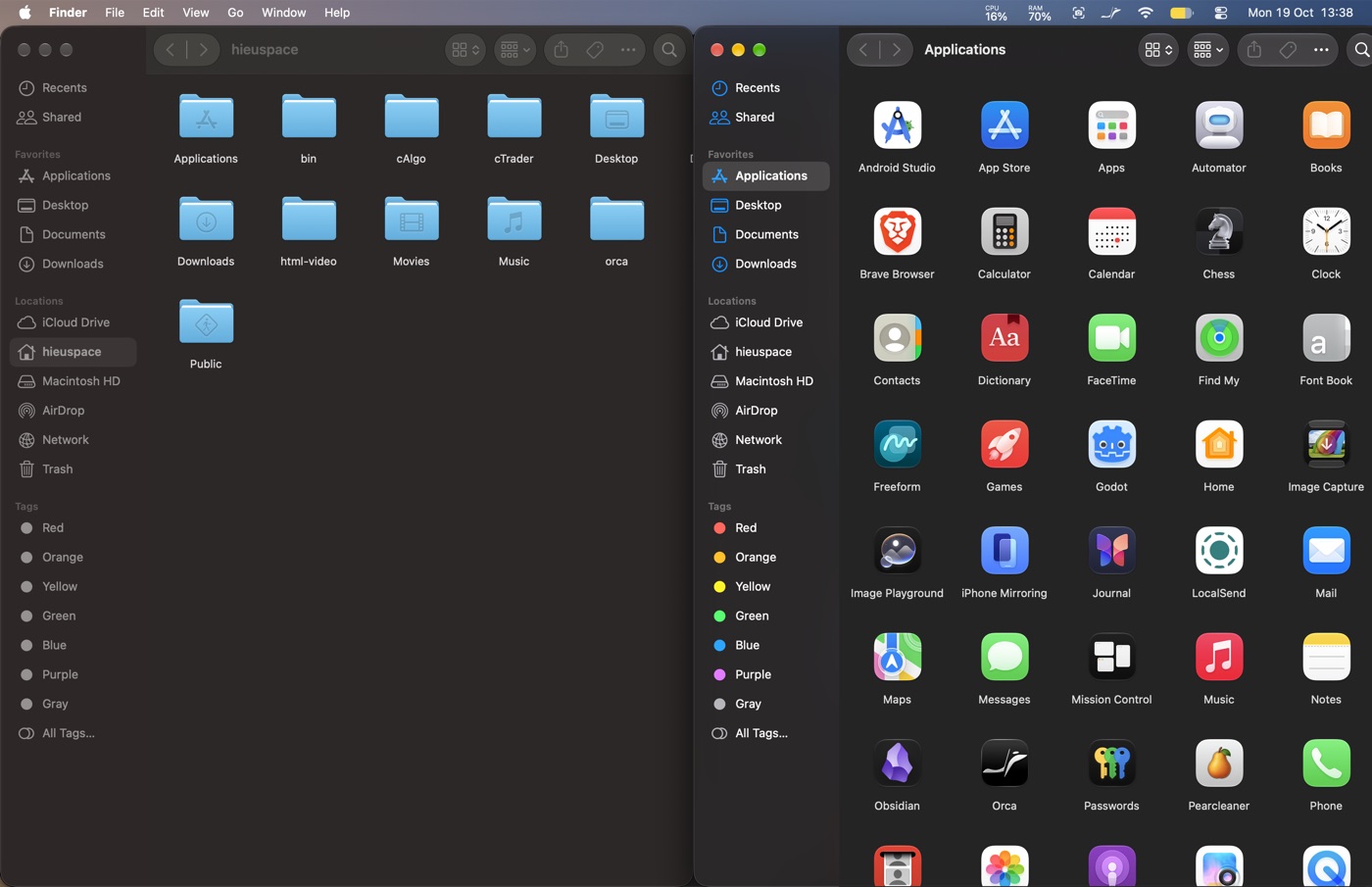The width and height of the screenshot is (1372, 887).
Task: Open view mode dropdown in Applications window
Action: click(x=1158, y=50)
